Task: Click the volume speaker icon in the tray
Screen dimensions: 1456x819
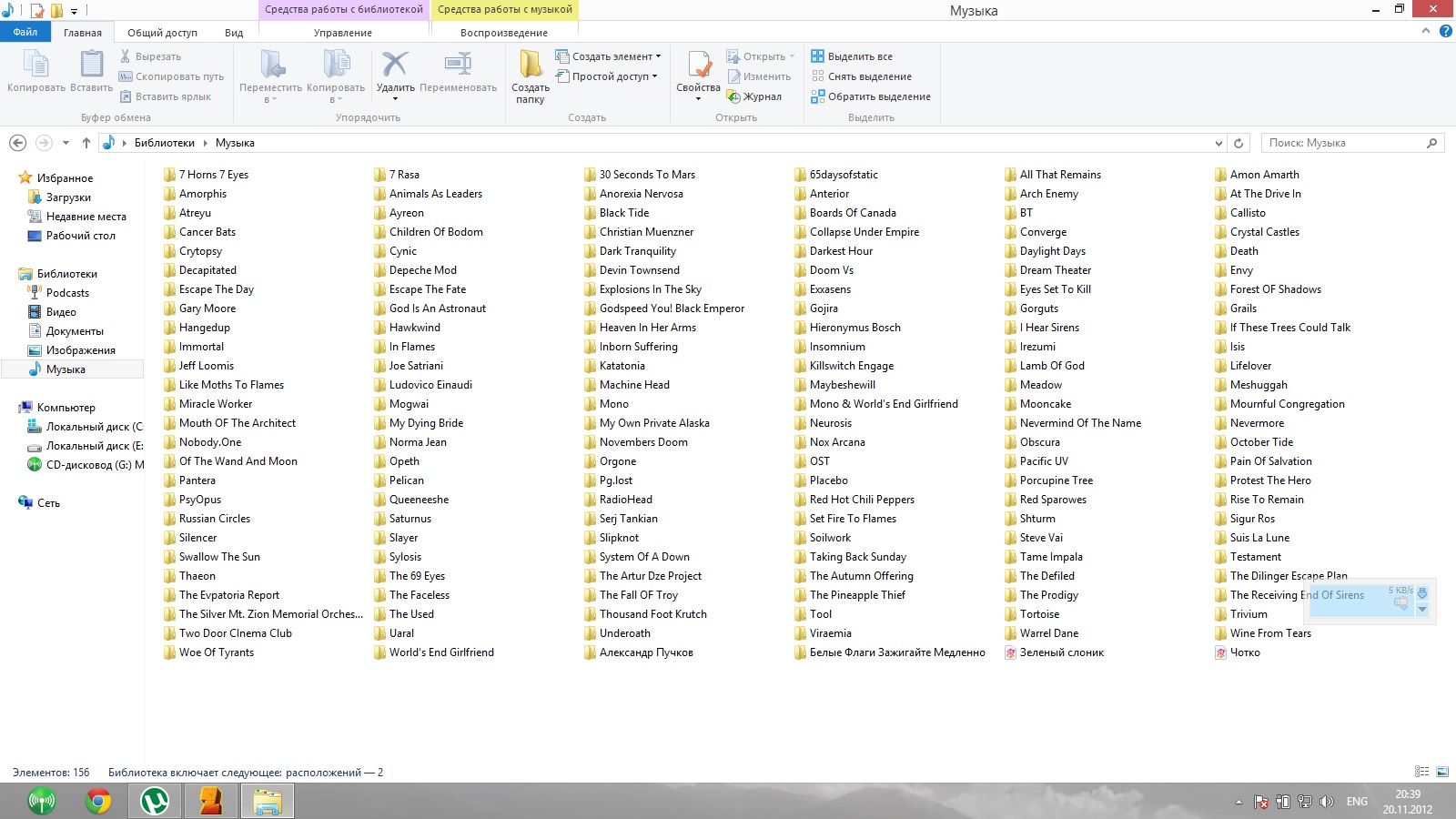Action: click(x=1326, y=802)
